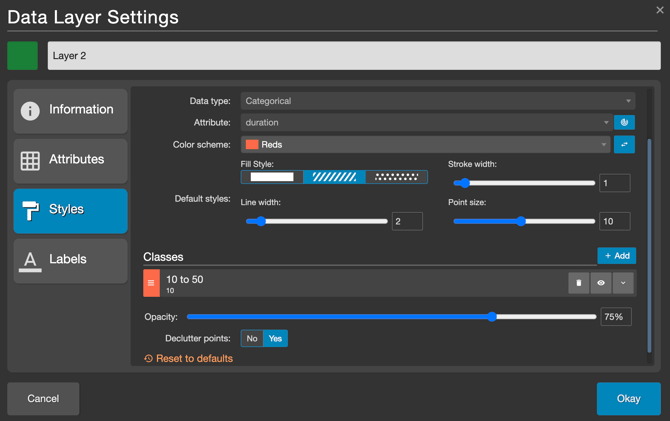670x421 pixels.
Task: Click the Layer 2 name field
Action: click(354, 56)
